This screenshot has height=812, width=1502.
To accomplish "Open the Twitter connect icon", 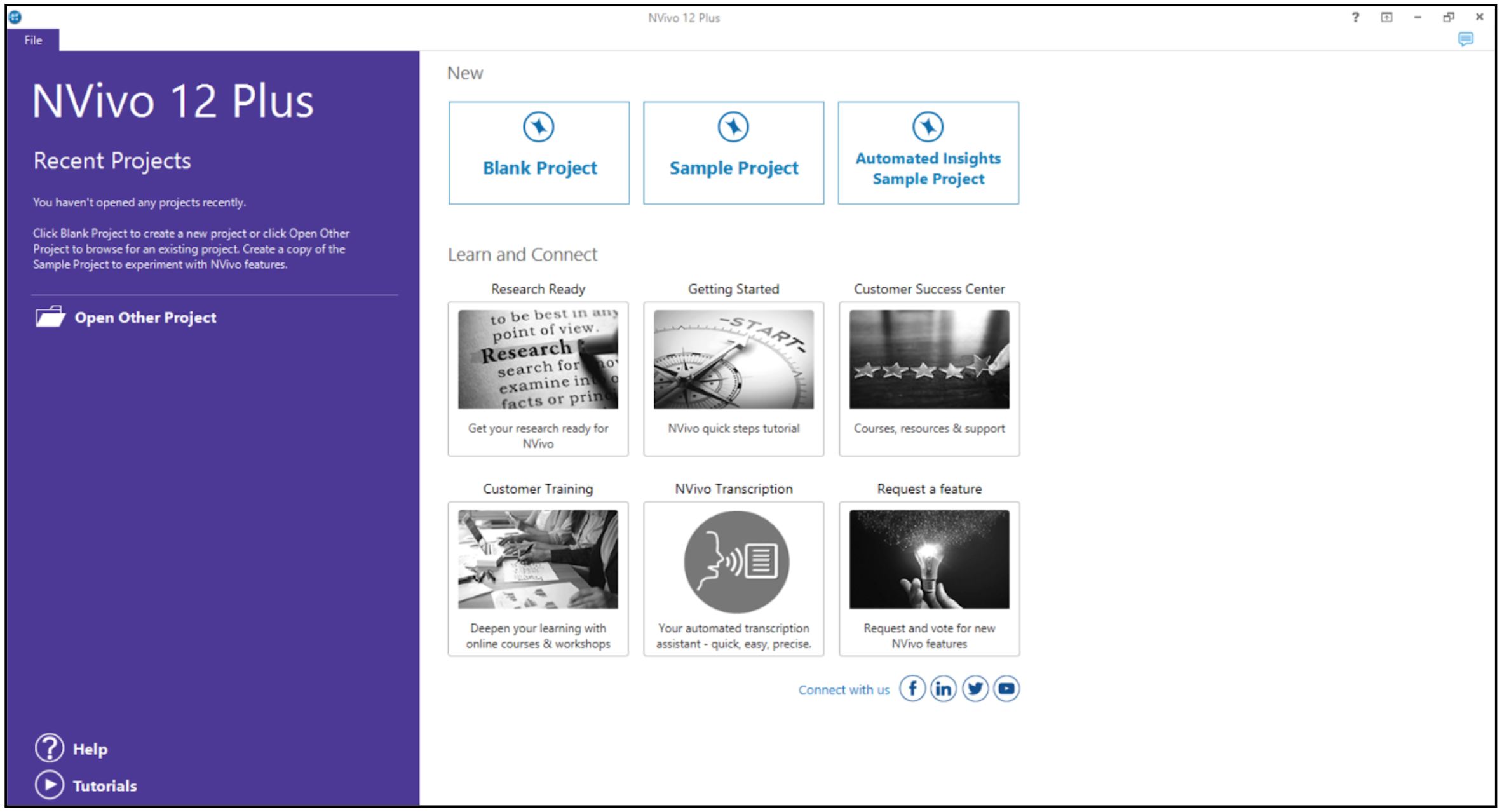I will [x=975, y=688].
